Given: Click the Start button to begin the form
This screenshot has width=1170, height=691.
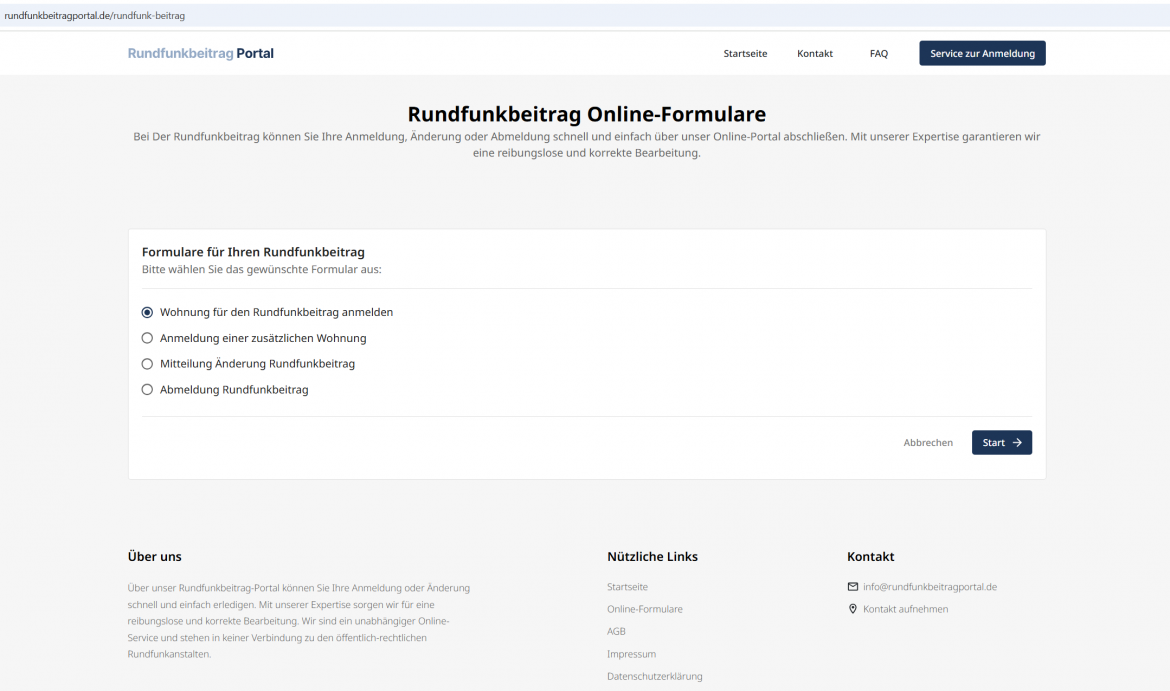Looking at the screenshot, I should pyautogui.click(x=1001, y=442).
